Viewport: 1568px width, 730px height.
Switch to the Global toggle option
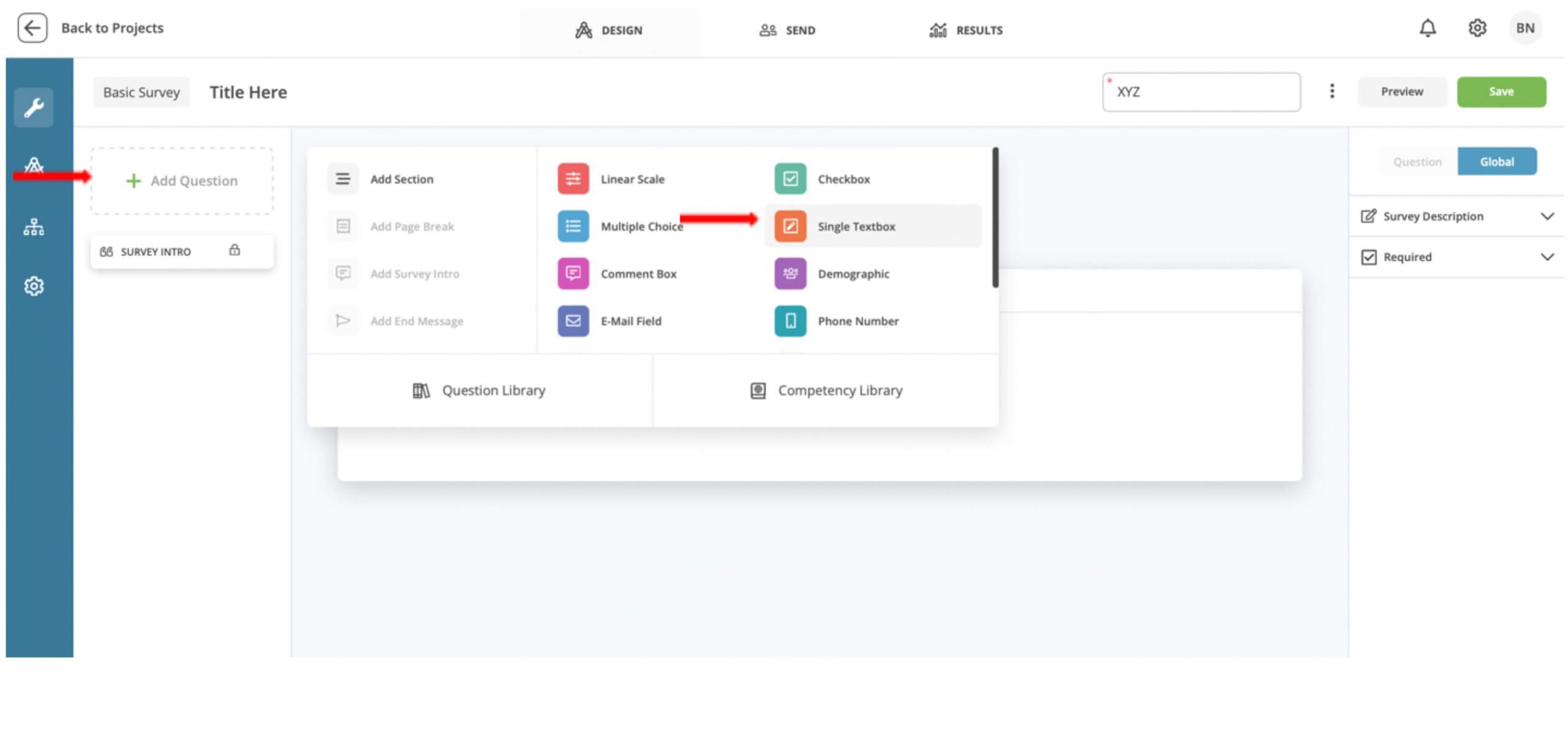point(1497,162)
